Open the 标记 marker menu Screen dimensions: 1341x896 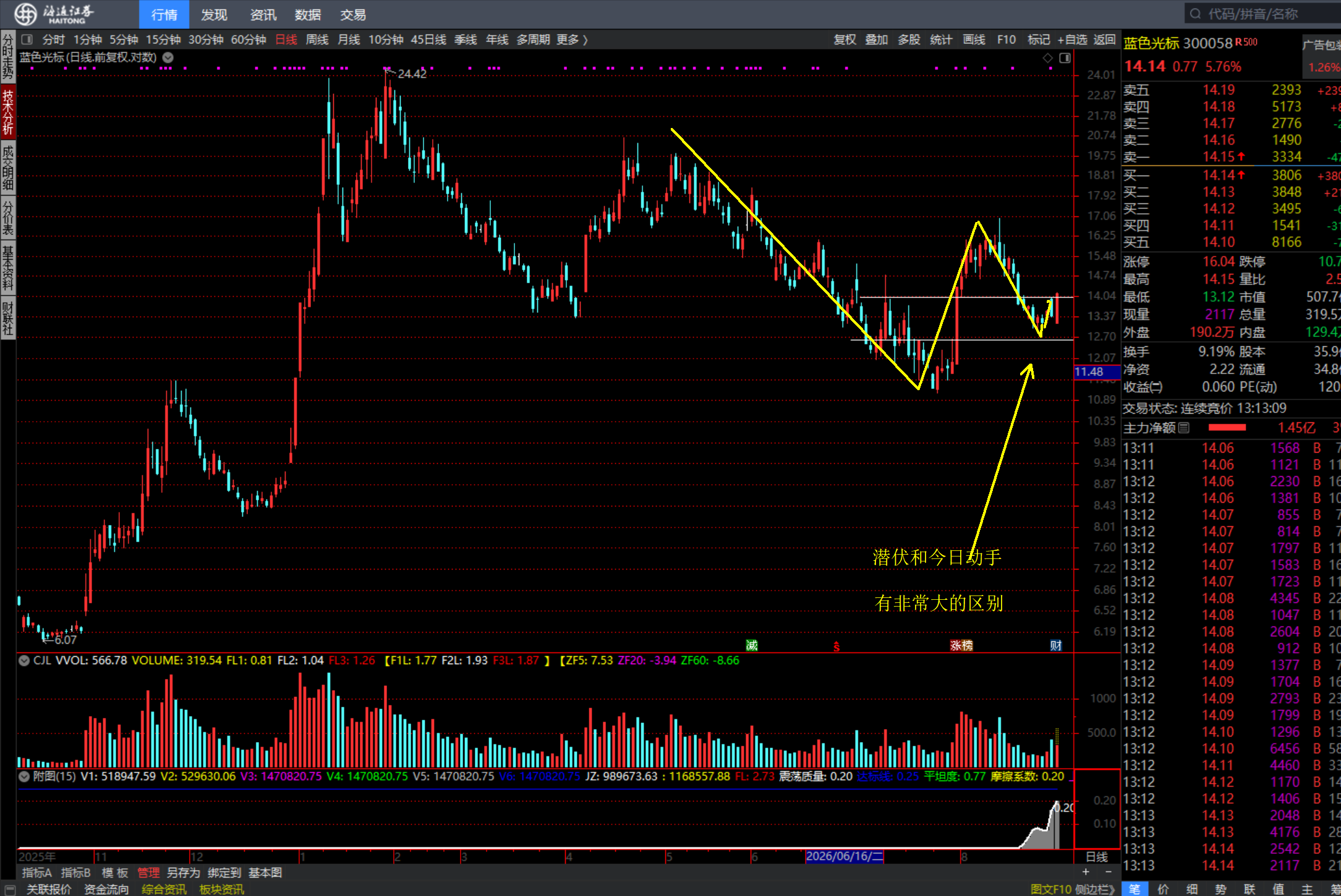1039,40
